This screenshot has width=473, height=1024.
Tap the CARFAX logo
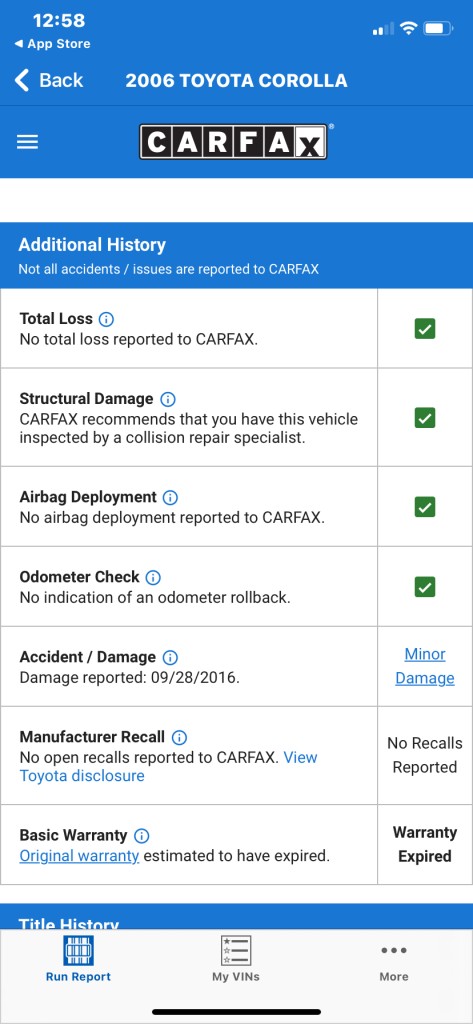coord(233,142)
